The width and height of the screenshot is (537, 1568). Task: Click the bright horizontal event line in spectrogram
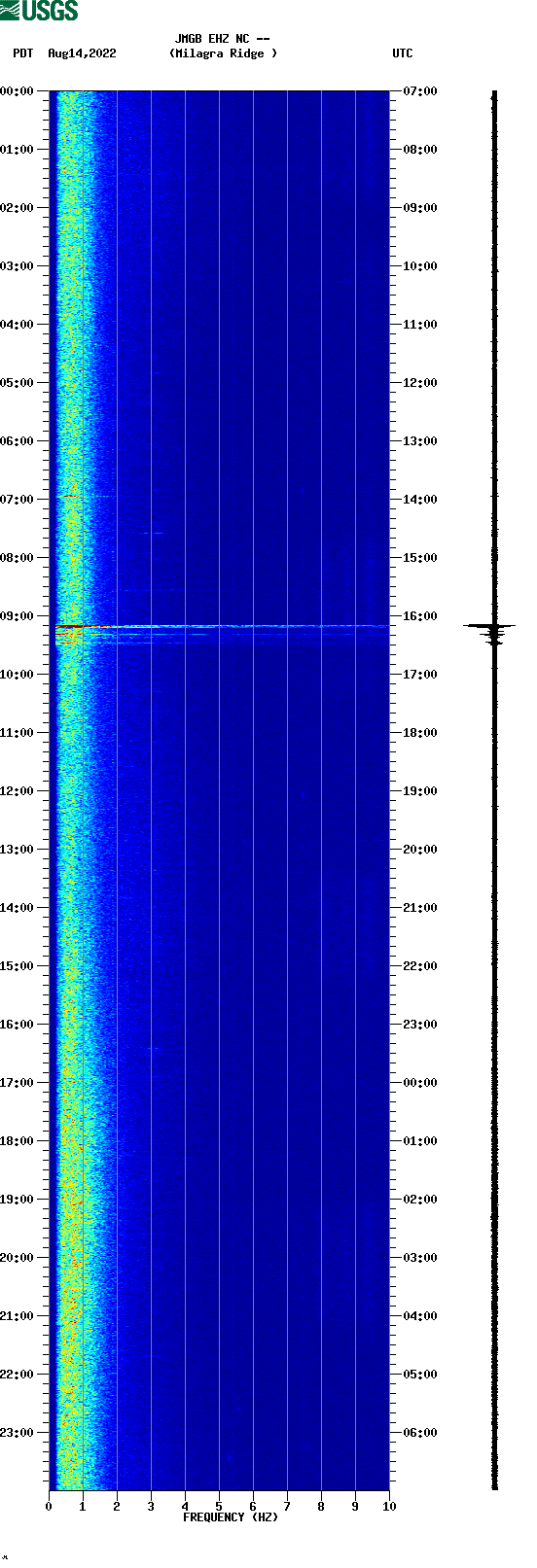[x=222, y=626]
